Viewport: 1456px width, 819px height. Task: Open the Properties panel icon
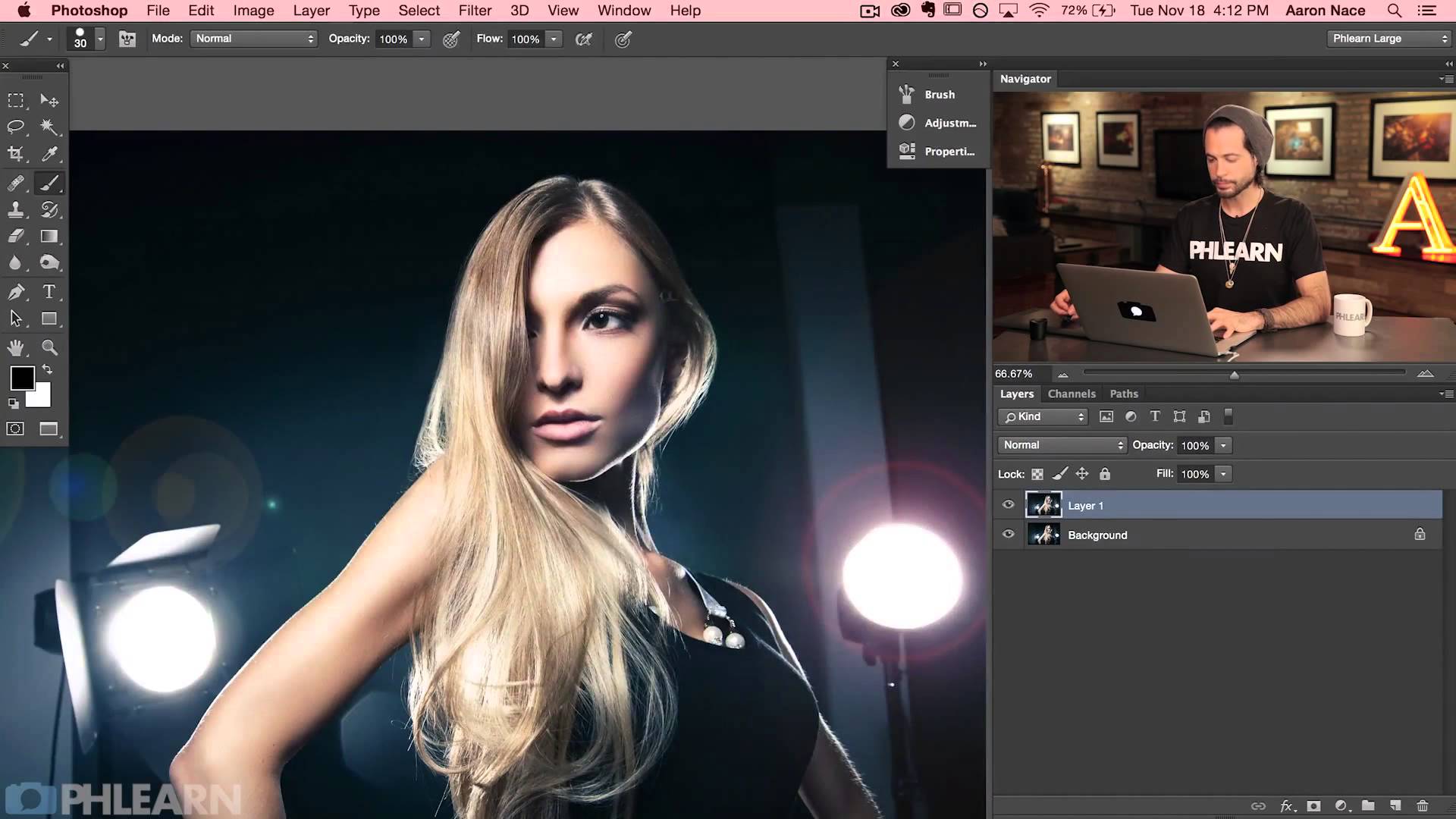907,151
